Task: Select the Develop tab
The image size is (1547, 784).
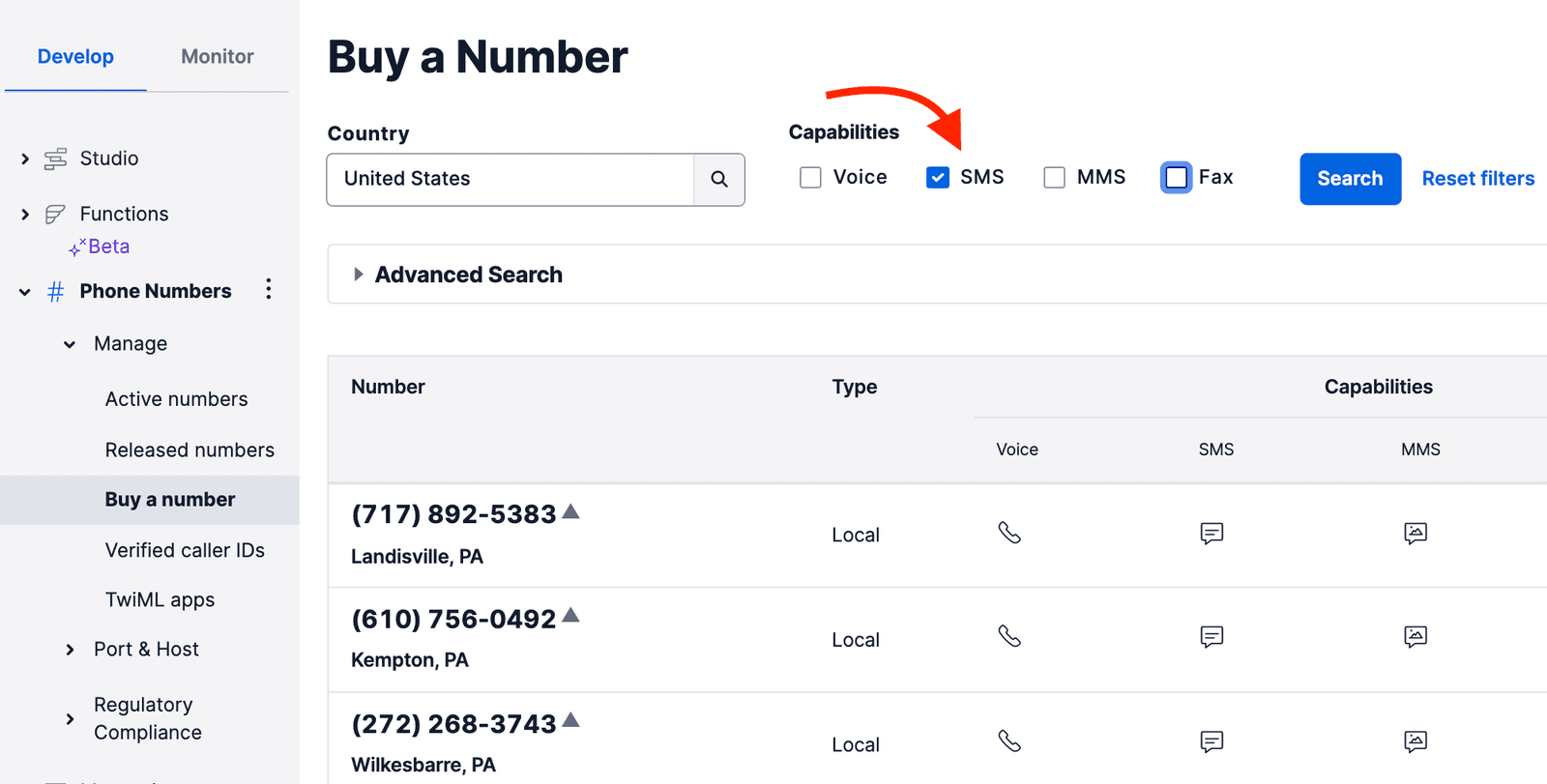Action: (75, 56)
